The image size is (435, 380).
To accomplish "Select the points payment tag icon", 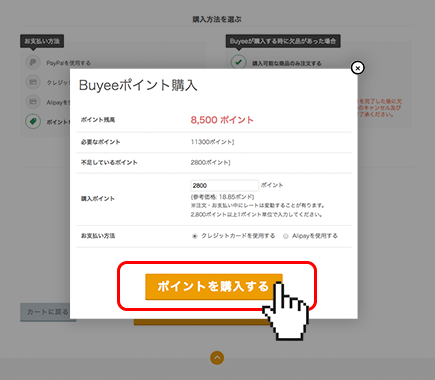I will pos(33,121).
